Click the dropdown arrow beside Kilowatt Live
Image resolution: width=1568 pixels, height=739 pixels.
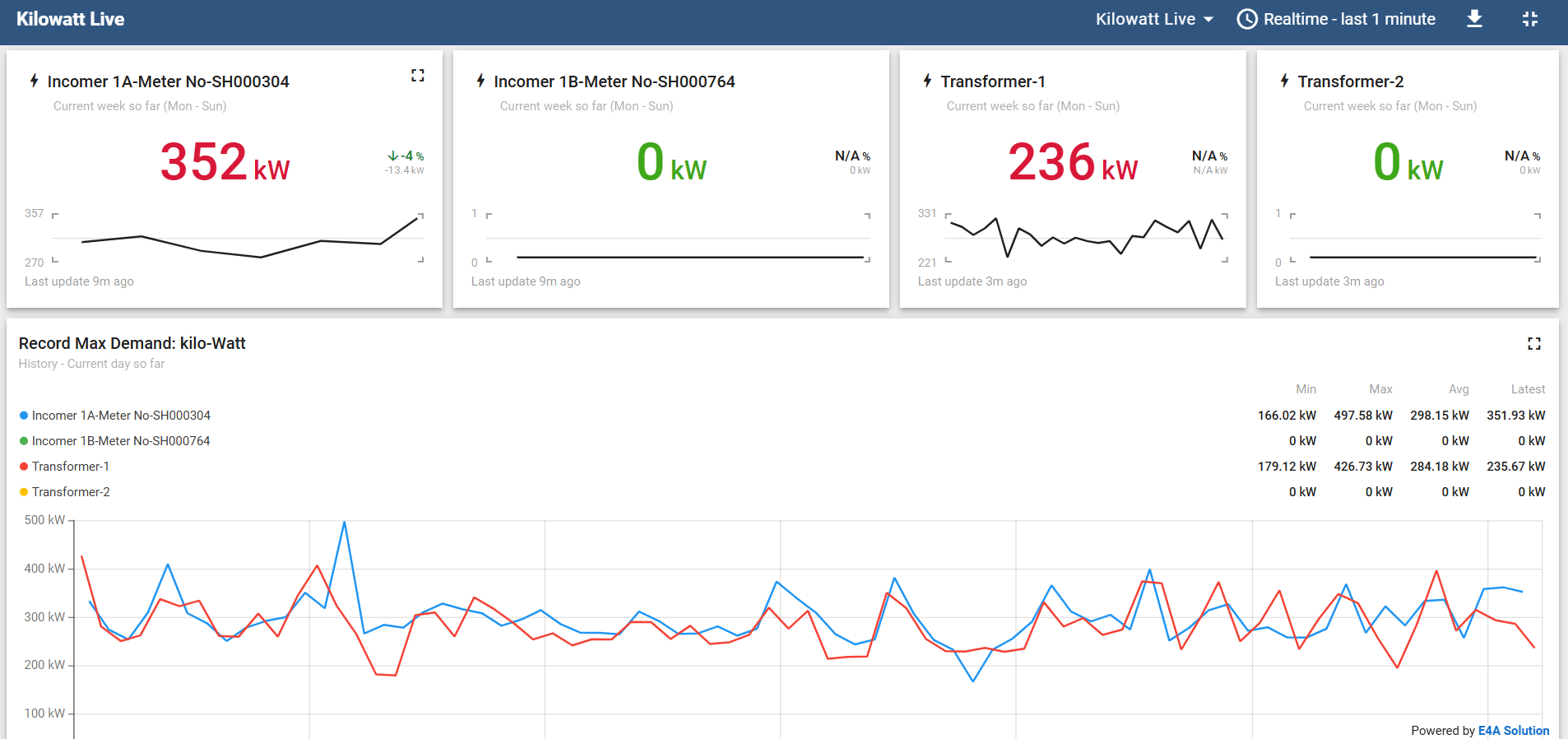click(1208, 20)
